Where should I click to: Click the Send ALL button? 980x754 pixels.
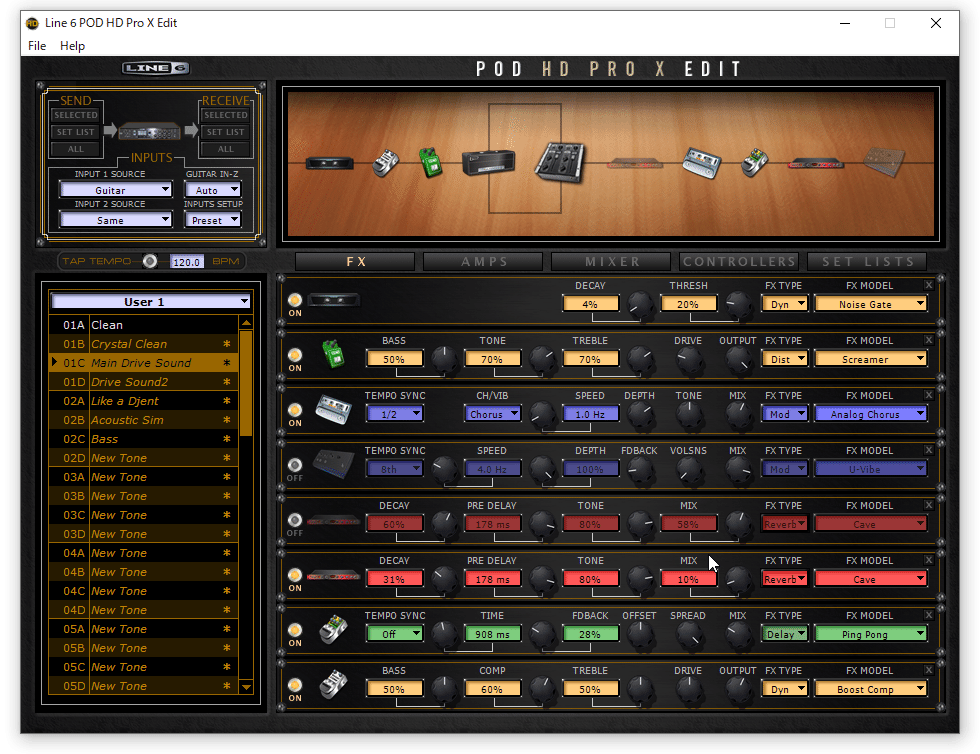(76, 149)
